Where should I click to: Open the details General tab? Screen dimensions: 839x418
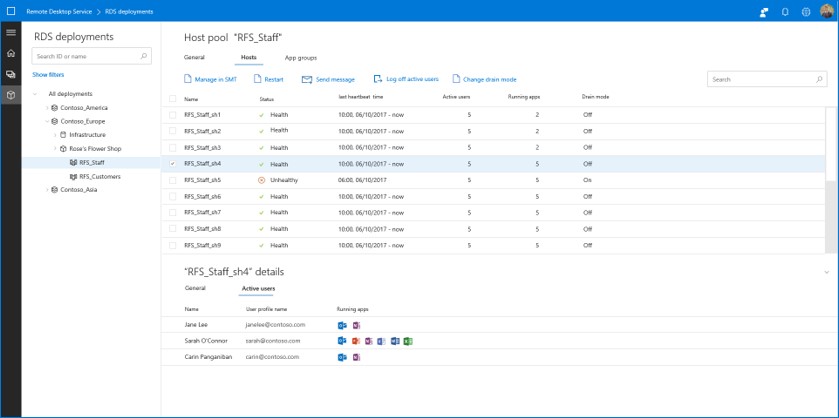click(x=195, y=288)
